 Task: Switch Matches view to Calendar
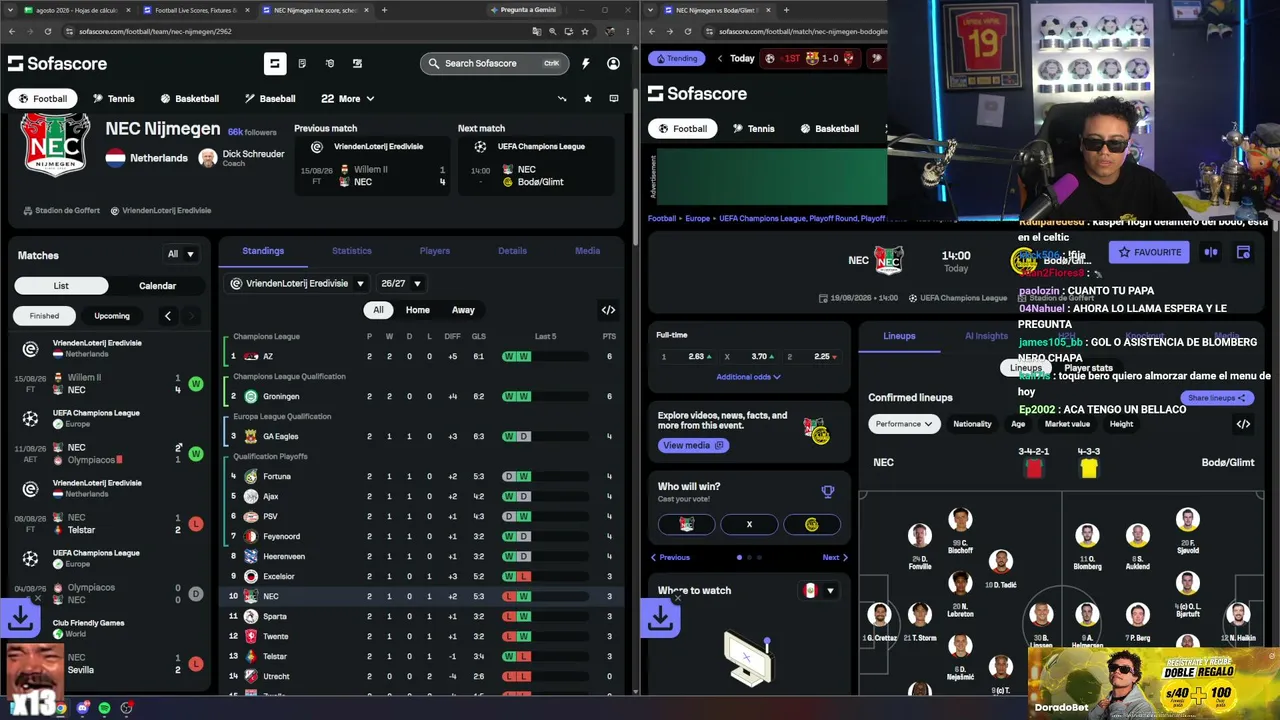click(157, 286)
